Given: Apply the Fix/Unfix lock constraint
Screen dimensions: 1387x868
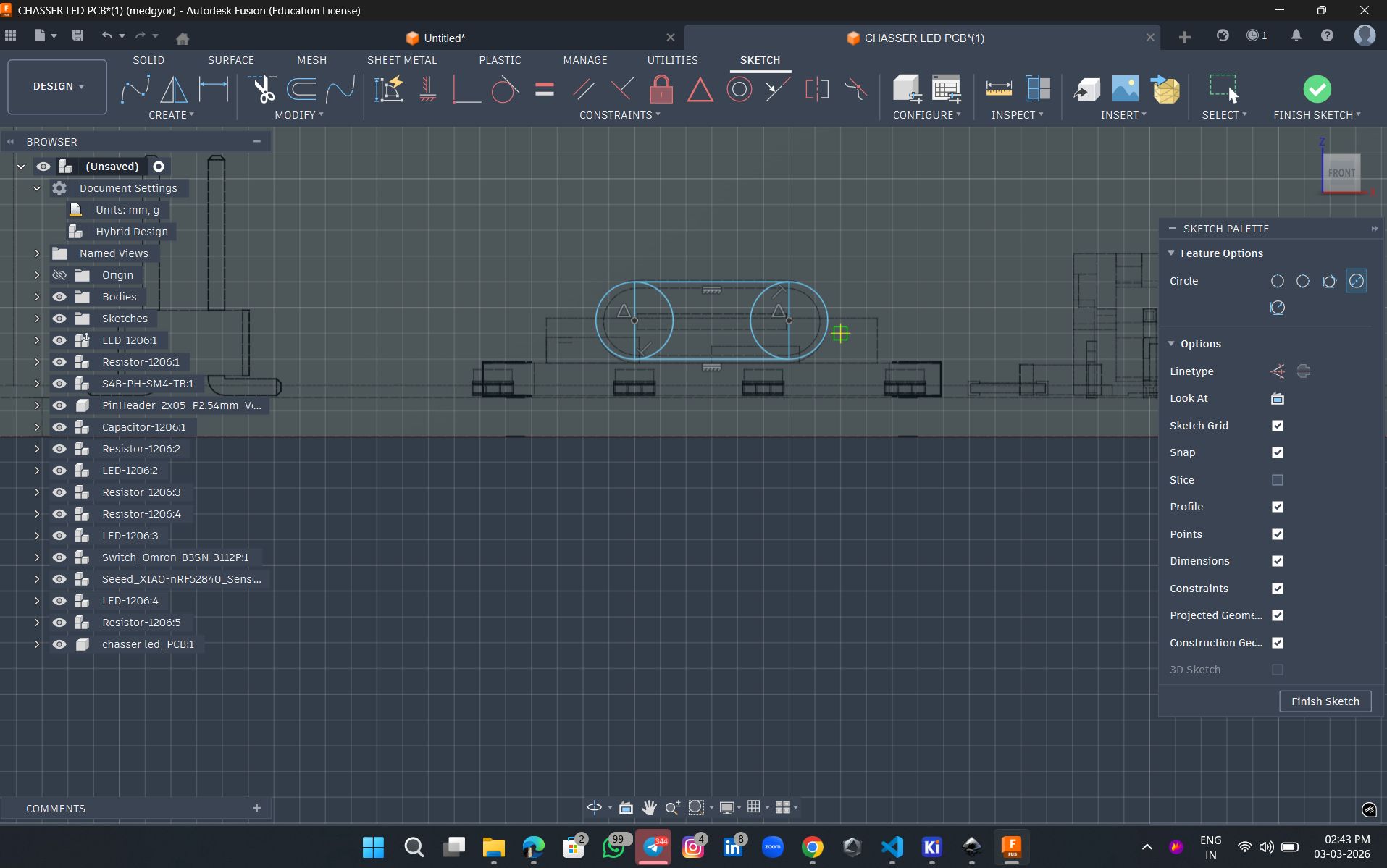Looking at the screenshot, I should (x=661, y=89).
